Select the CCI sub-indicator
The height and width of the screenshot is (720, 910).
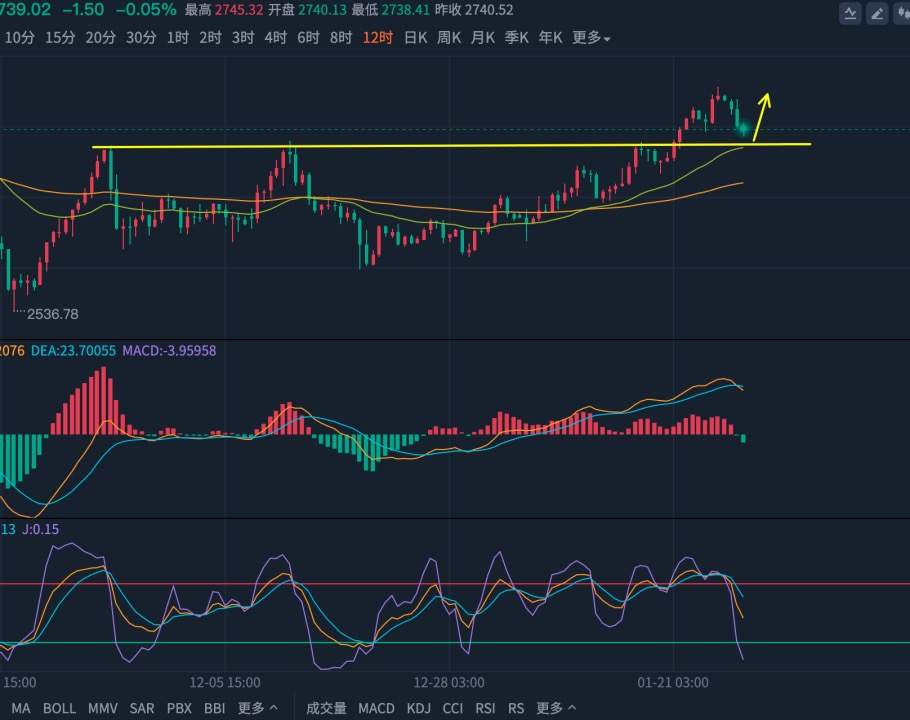point(453,708)
